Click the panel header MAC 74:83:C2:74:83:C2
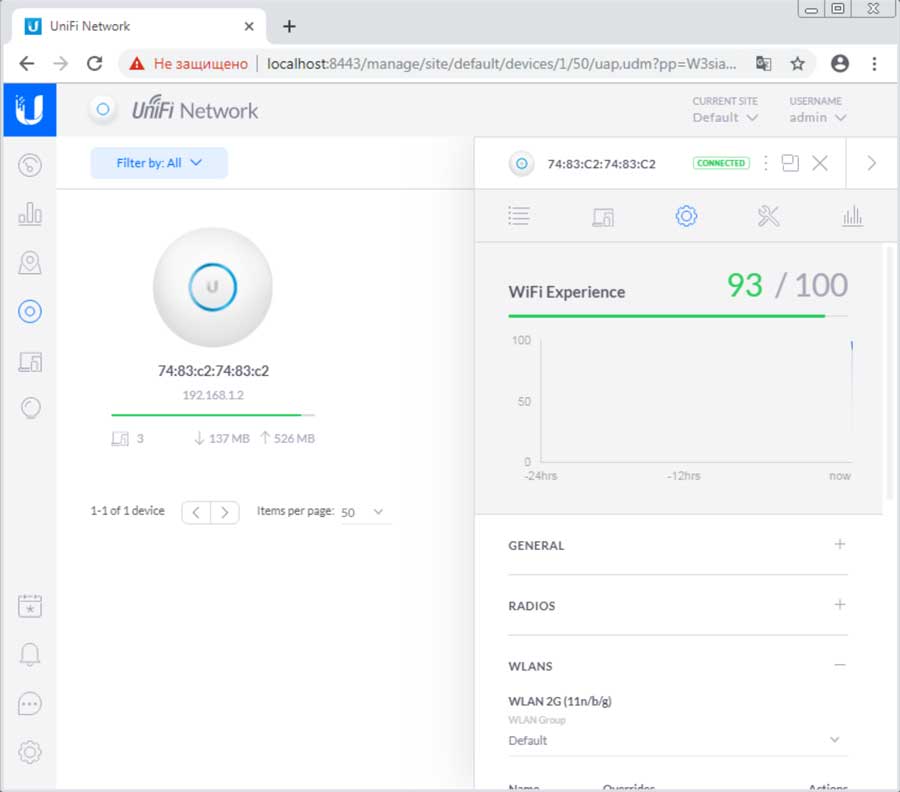 tap(602, 164)
